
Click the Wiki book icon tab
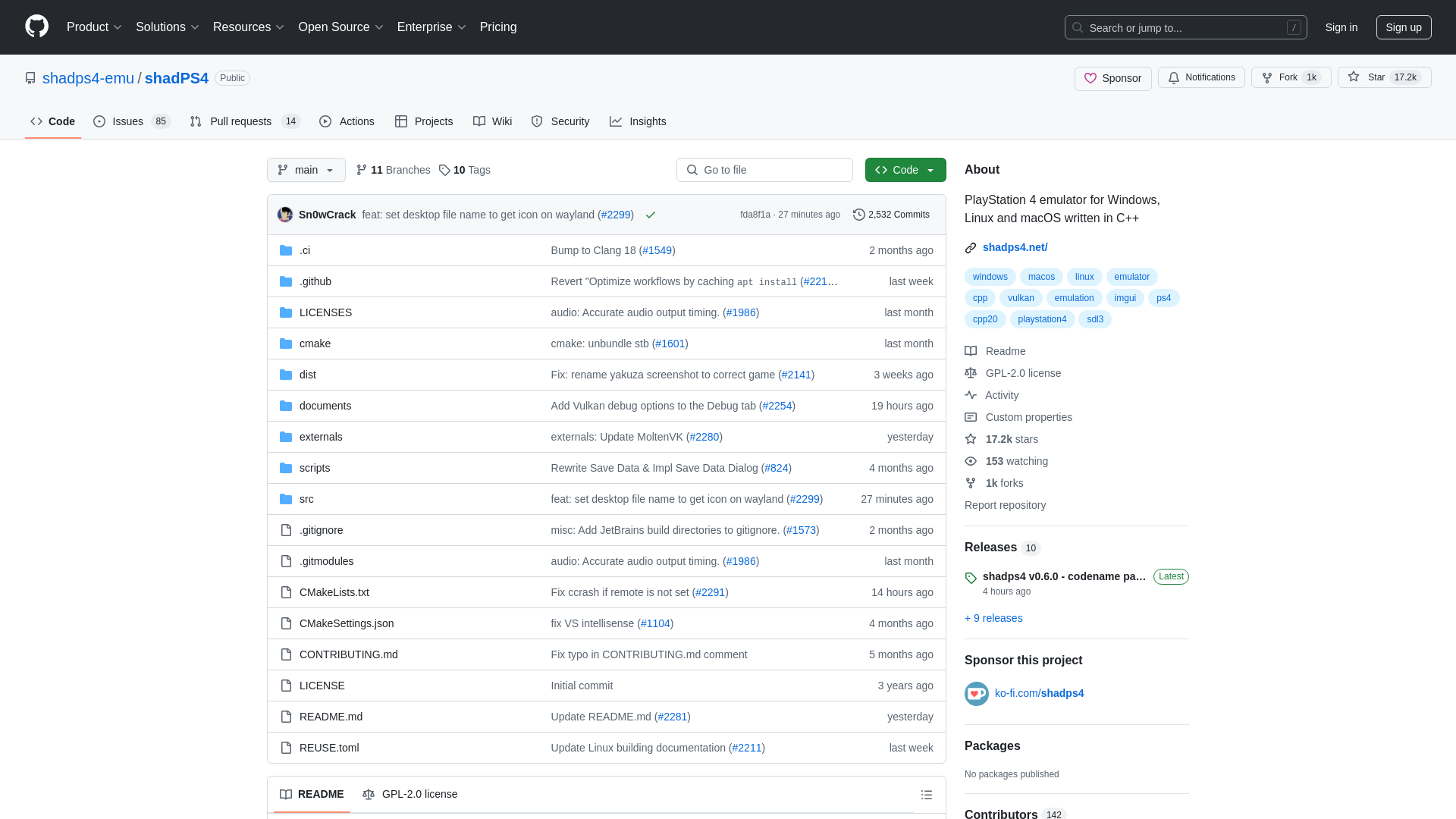click(492, 121)
